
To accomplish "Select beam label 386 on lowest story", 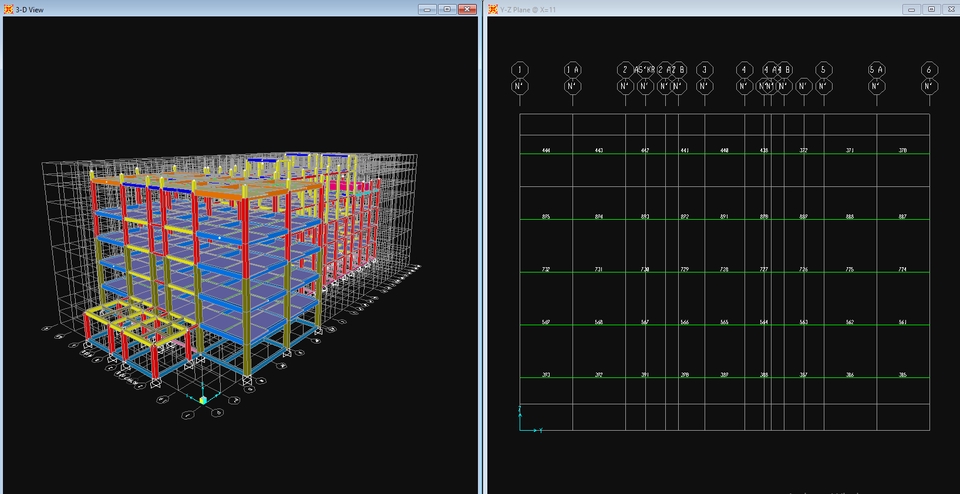I will pyautogui.click(x=850, y=375).
